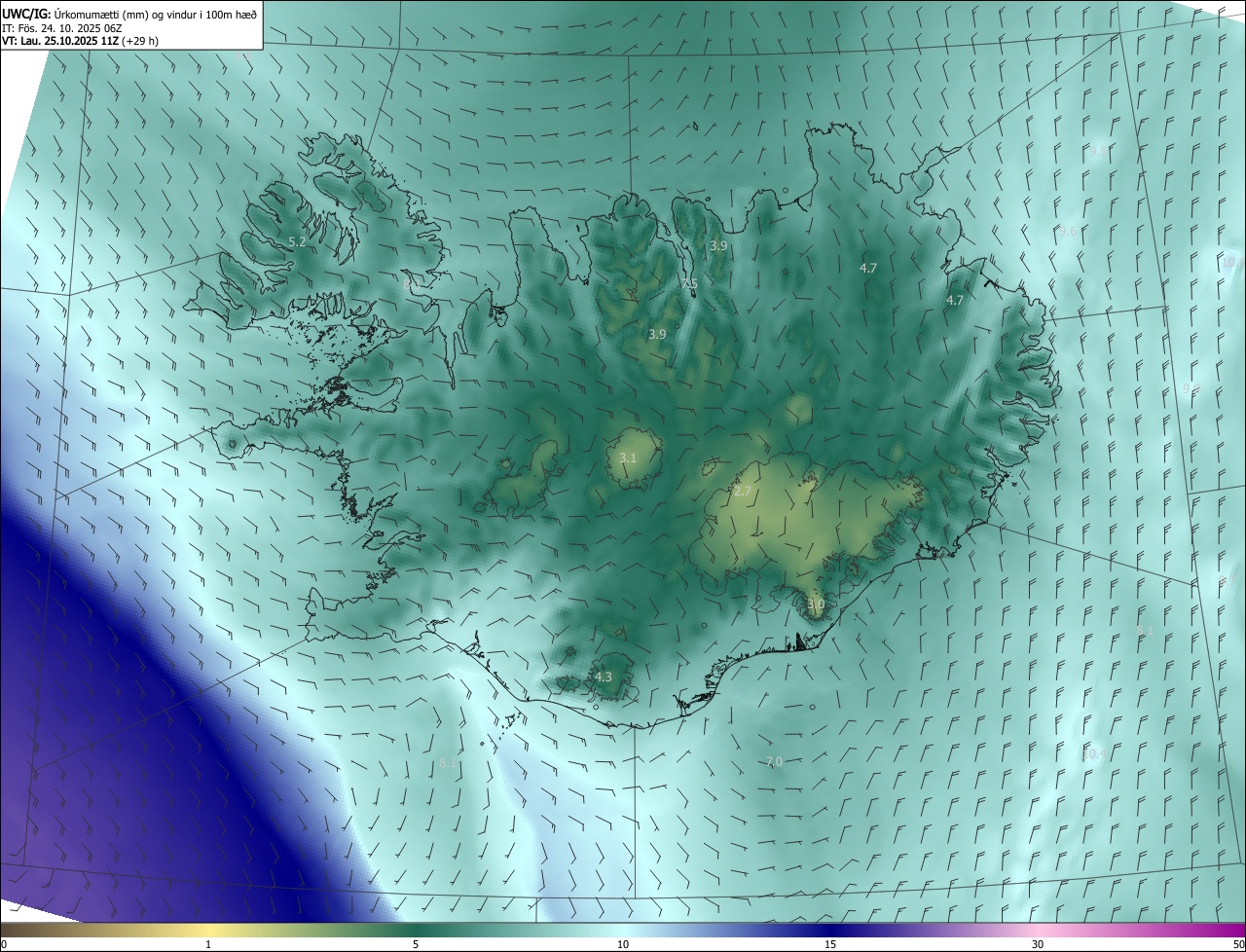This screenshot has height=952, width=1246.
Task: Click the 7.5 value in the northern fjord
Action: tap(690, 283)
